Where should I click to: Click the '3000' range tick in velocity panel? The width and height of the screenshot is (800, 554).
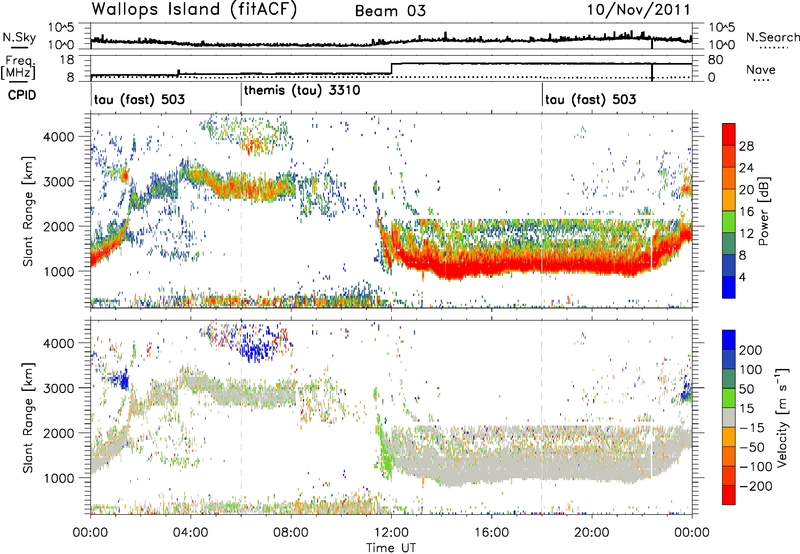(x=58, y=388)
